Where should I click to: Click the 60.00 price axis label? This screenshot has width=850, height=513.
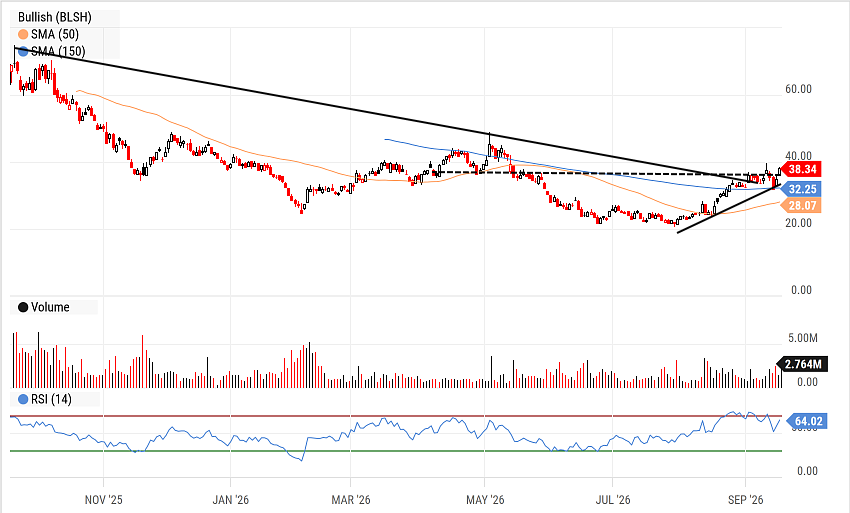pyautogui.click(x=799, y=89)
